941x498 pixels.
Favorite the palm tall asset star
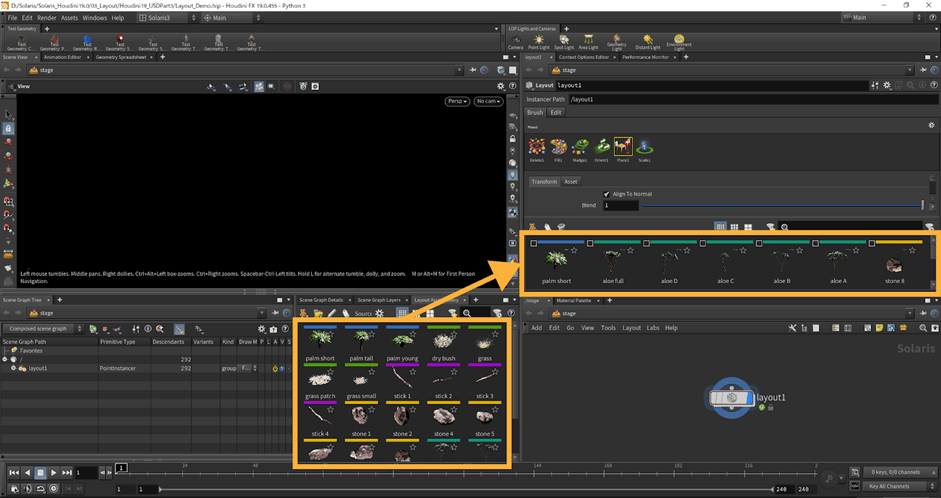point(371,334)
